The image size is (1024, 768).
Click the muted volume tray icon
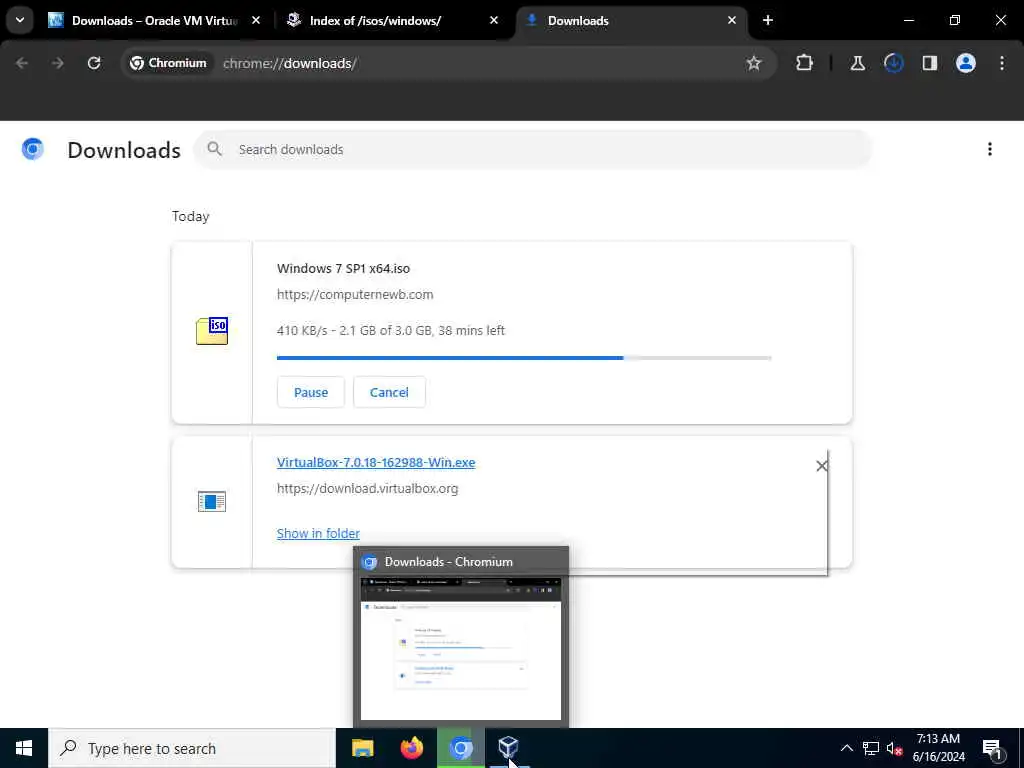click(x=894, y=748)
